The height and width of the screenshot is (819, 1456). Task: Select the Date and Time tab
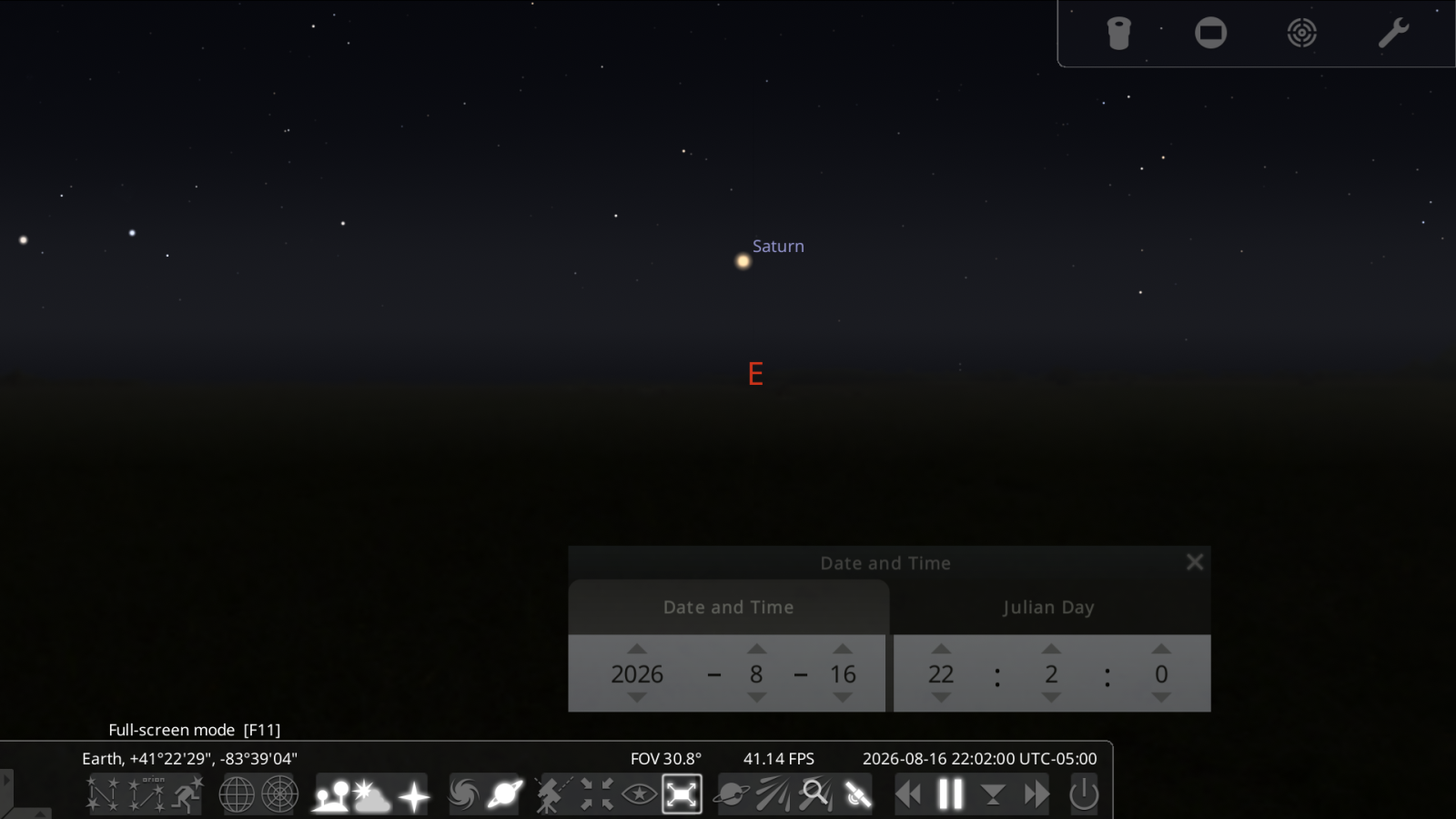tap(728, 607)
